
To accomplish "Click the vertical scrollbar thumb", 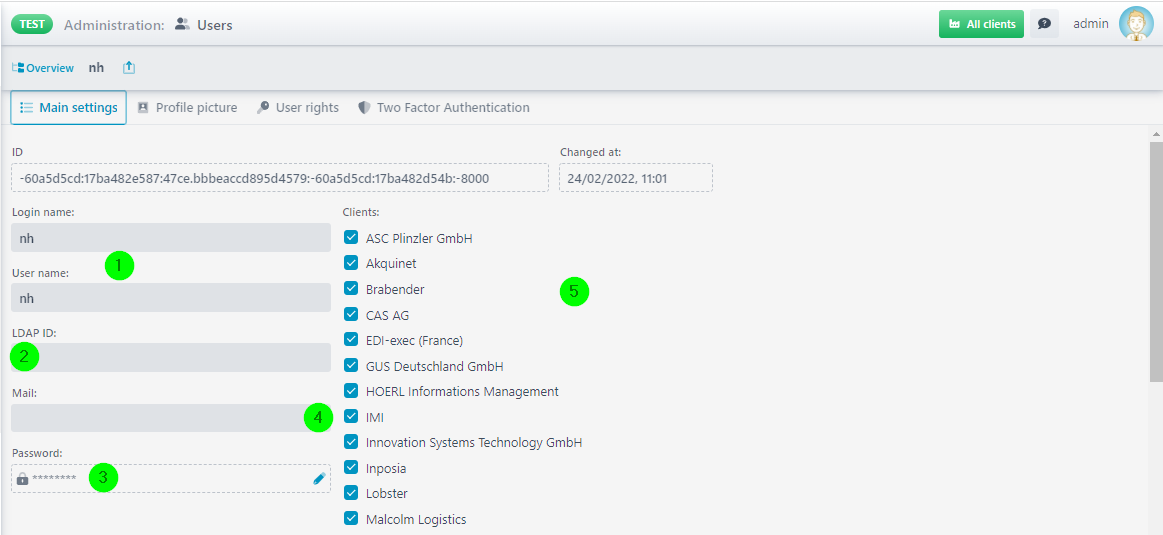I will pyautogui.click(x=1156, y=262).
